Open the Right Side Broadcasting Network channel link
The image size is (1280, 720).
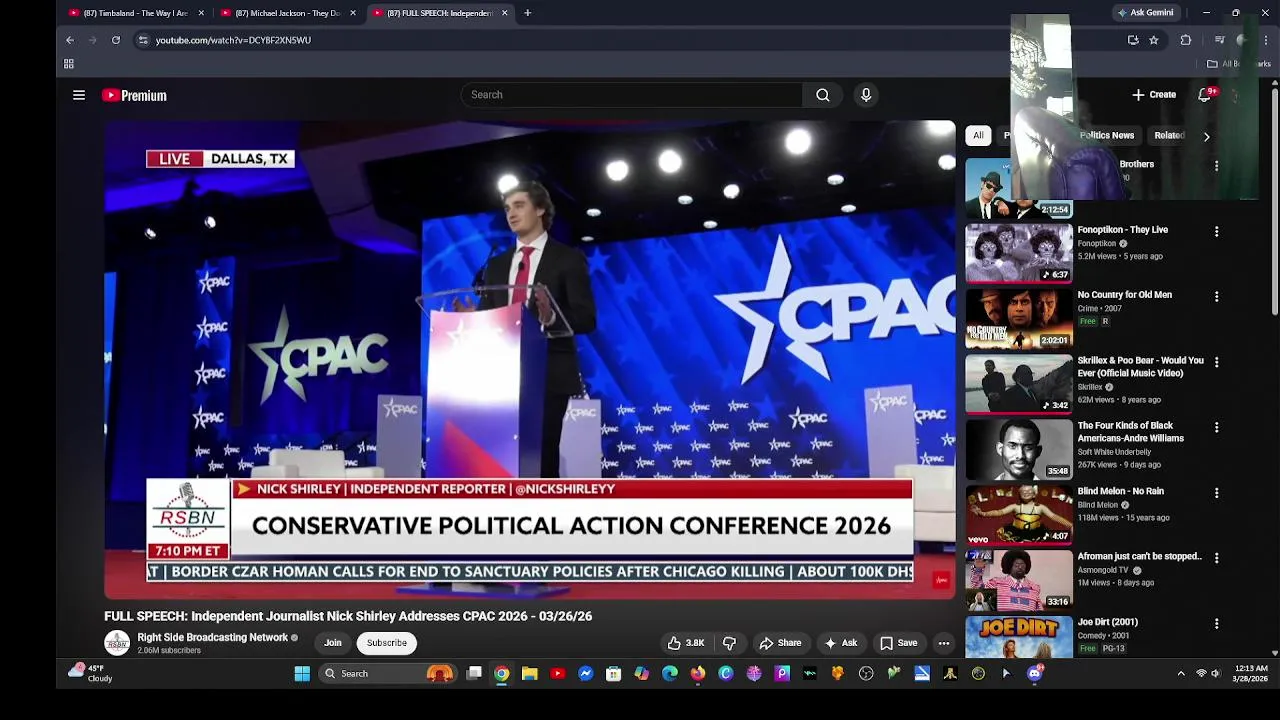click(x=212, y=637)
